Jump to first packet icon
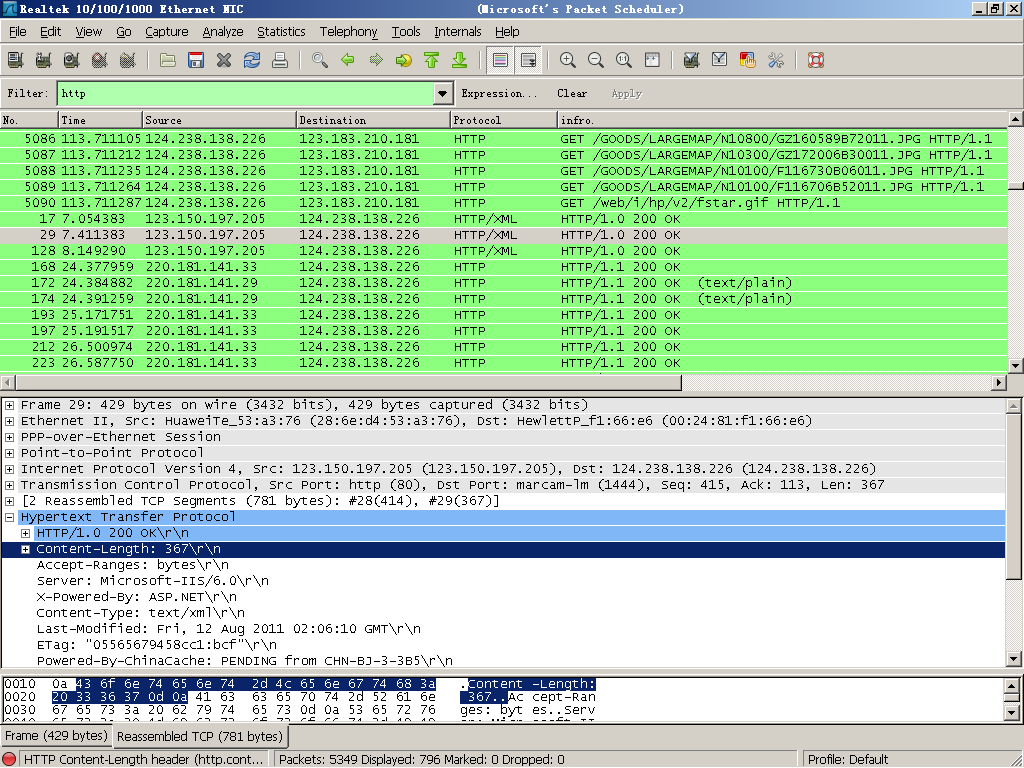 (432, 60)
